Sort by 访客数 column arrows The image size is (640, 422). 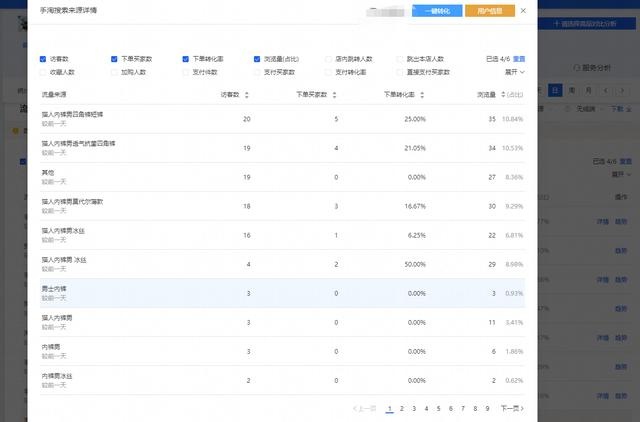click(246, 95)
